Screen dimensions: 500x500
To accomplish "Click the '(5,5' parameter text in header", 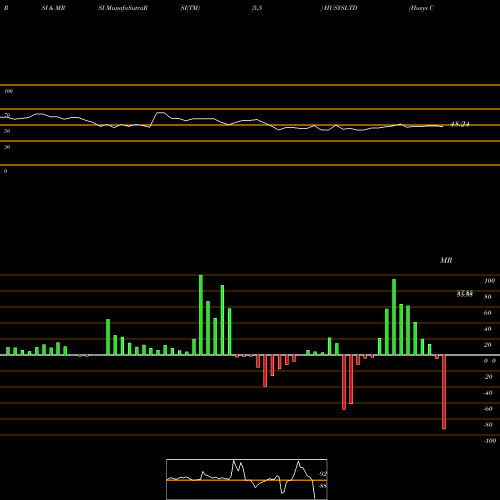I will 257,8.
